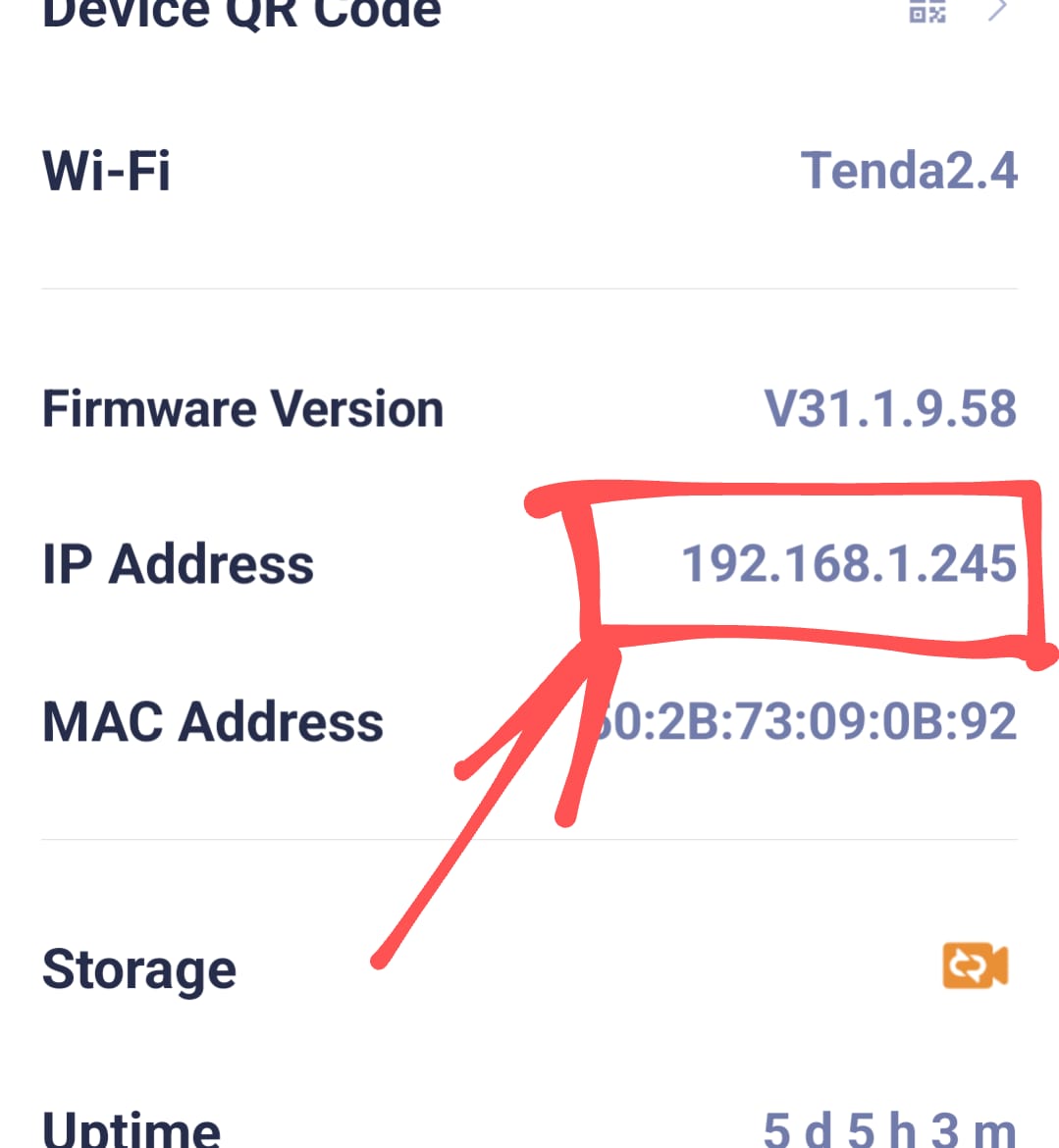Tap the Tenda2.4 network name

coord(909,171)
